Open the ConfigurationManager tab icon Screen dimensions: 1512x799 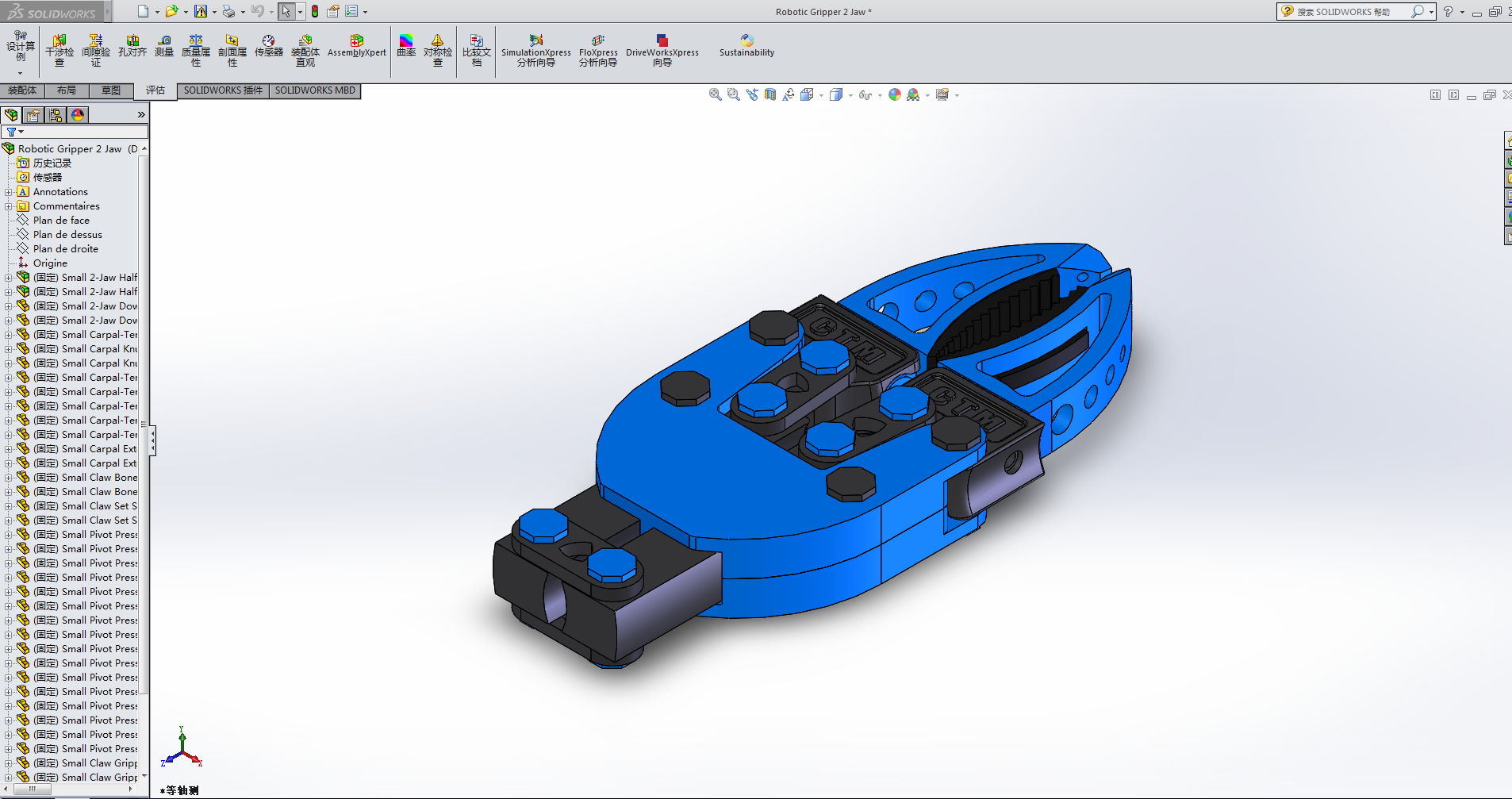pyautogui.click(x=56, y=115)
